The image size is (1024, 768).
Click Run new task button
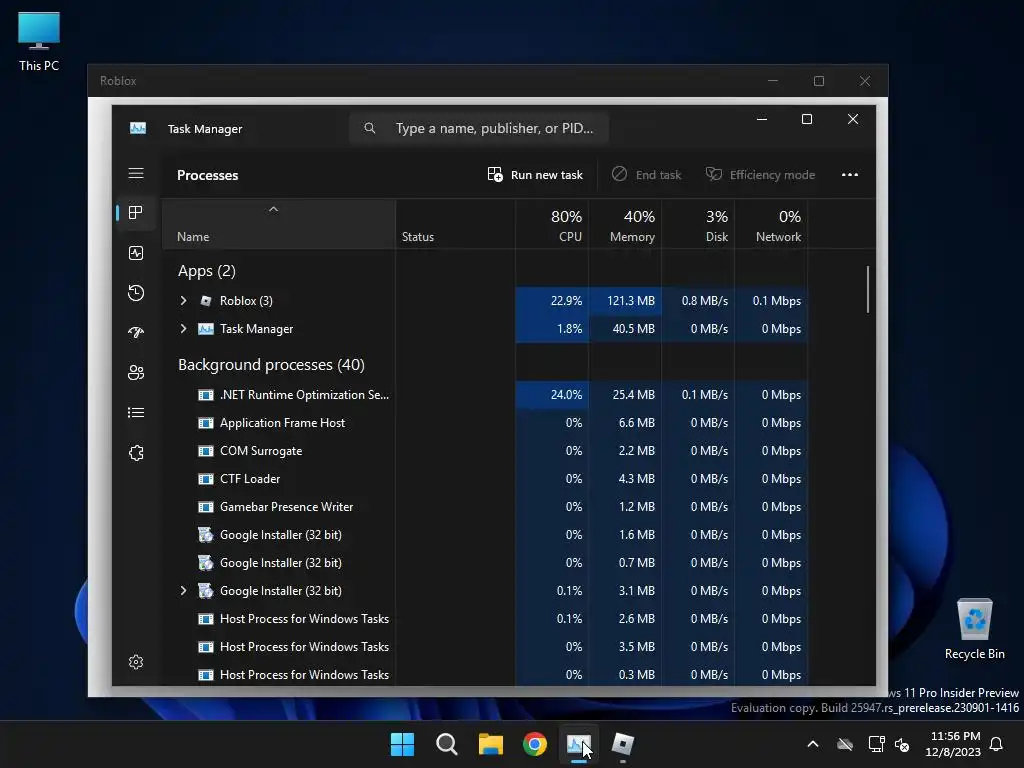[x=535, y=174]
